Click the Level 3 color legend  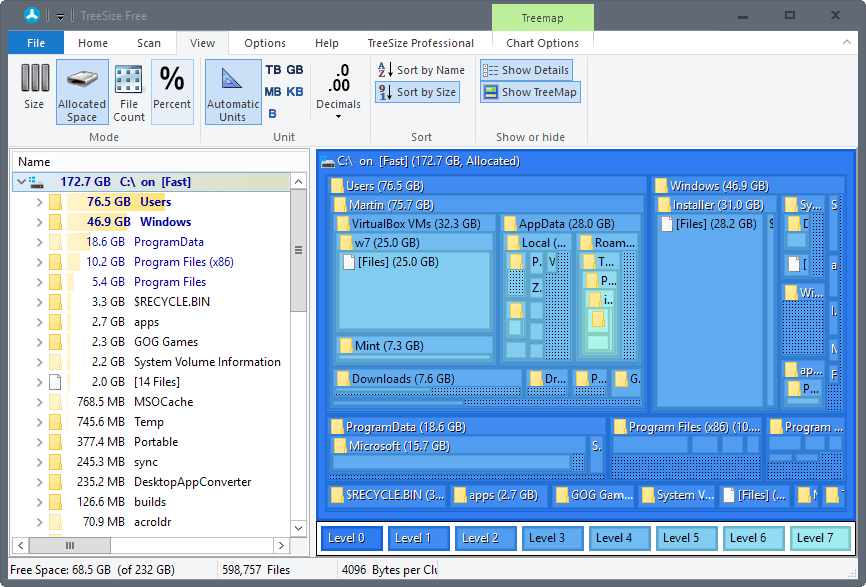(x=547, y=538)
